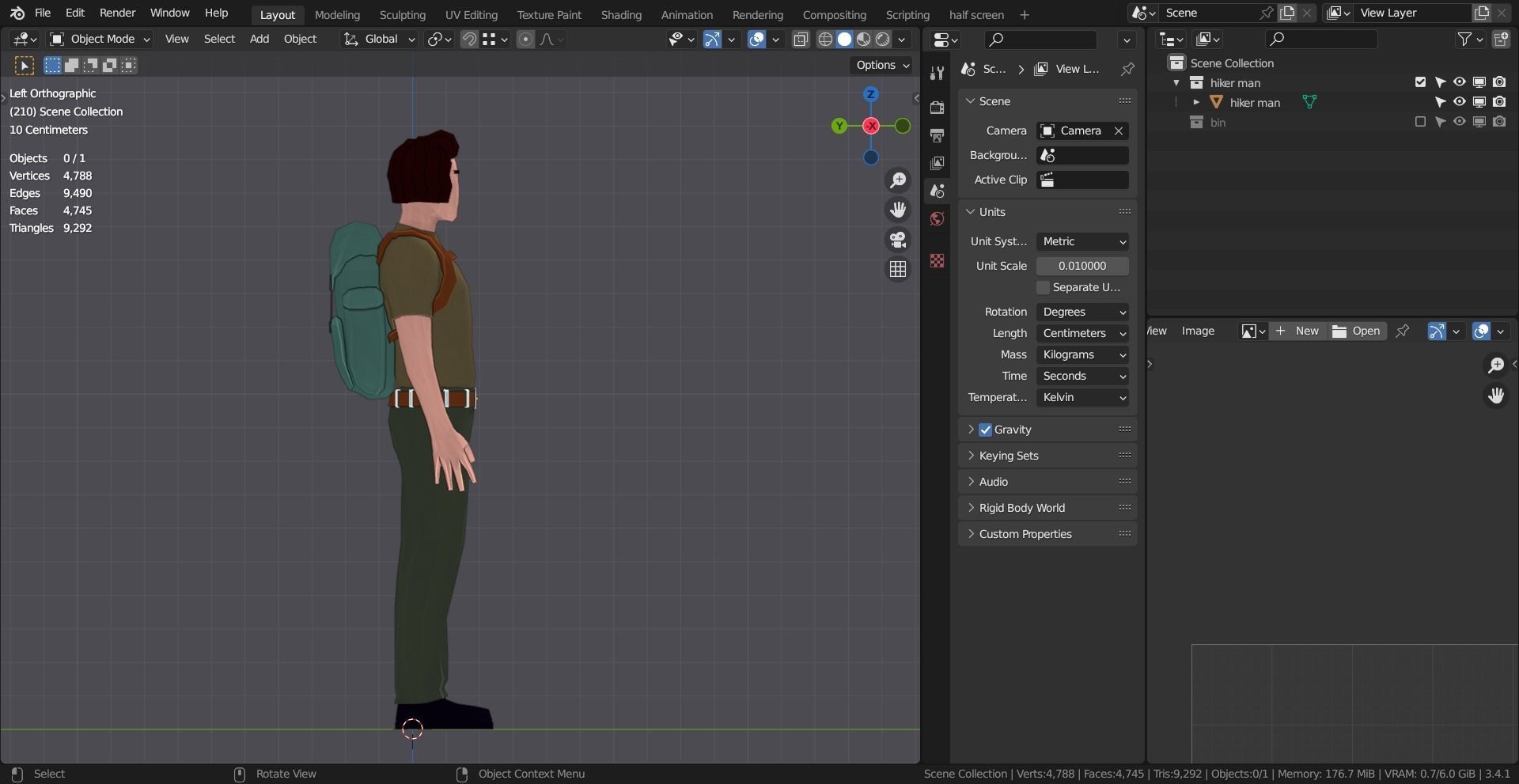
Task: Select rendered viewport shading
Action: tap(883, 40)
